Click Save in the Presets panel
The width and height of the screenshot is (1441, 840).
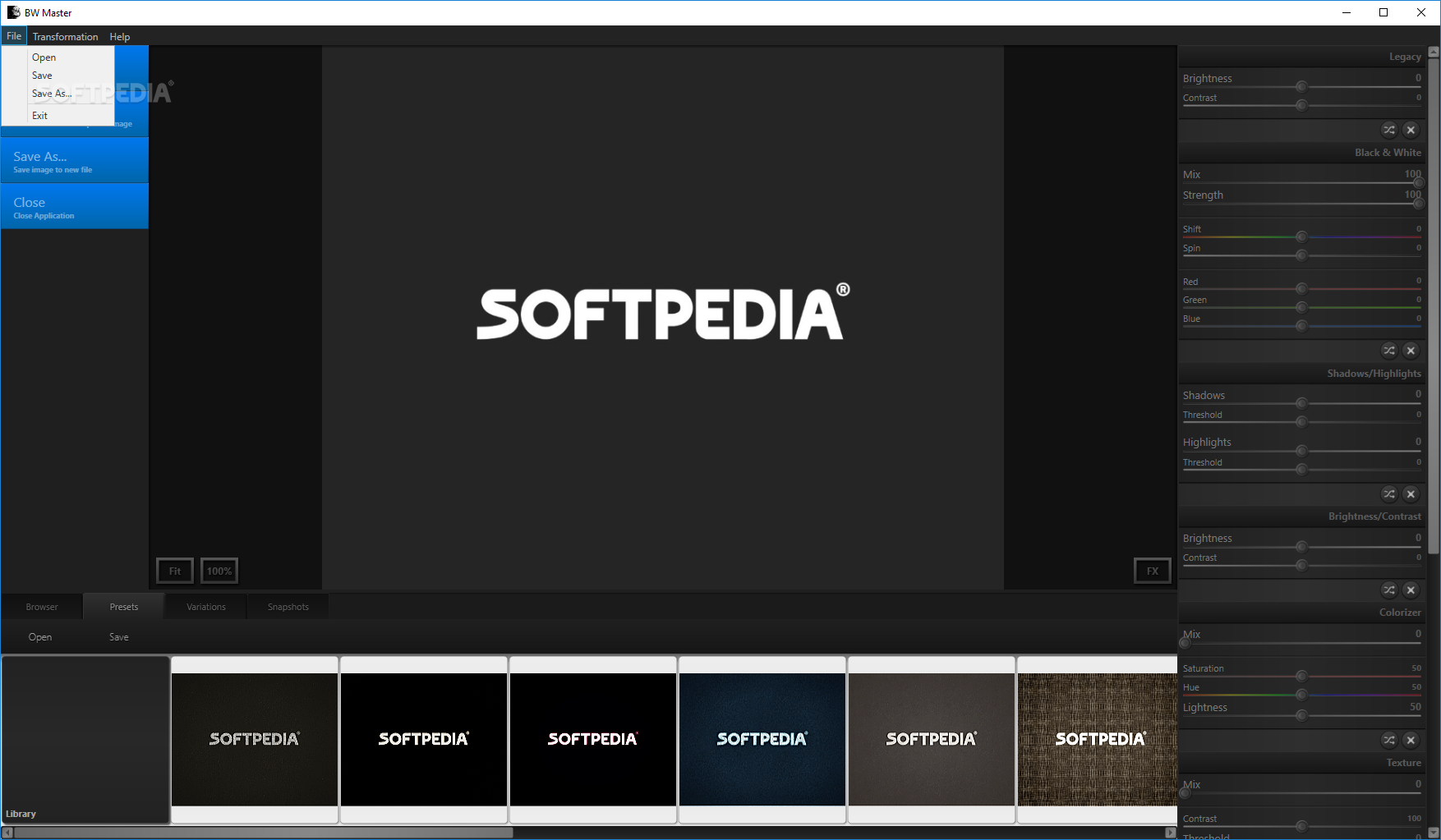click(x=119, y=637)
